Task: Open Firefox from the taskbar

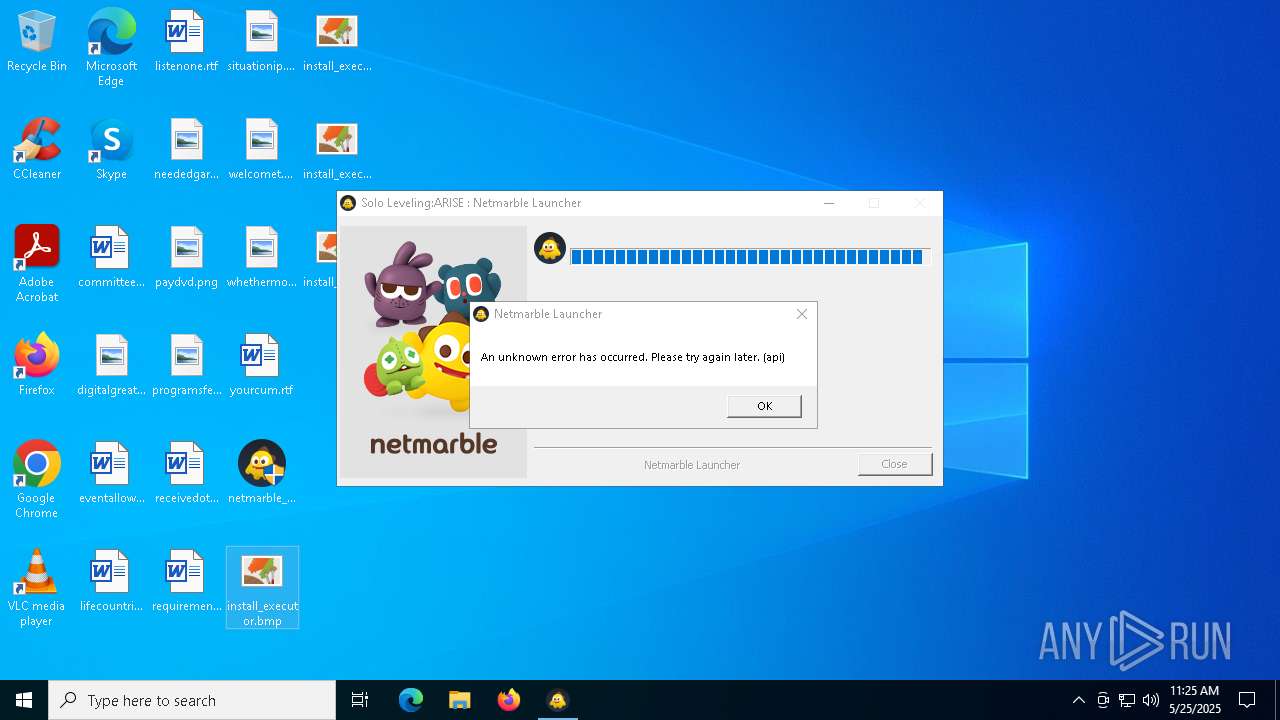Action: (509, 700)
